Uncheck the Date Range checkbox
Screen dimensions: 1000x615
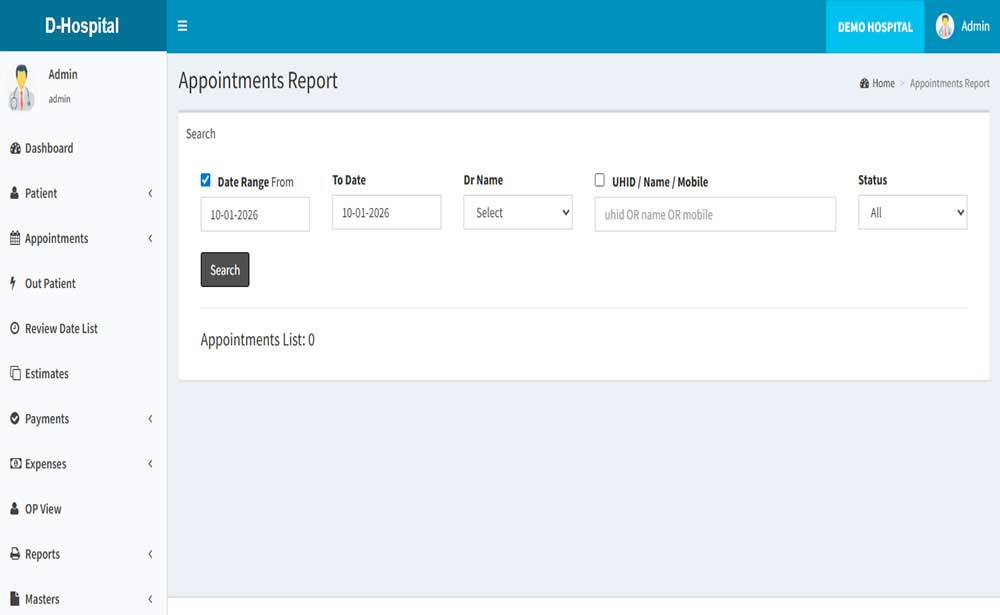[206, 181]
